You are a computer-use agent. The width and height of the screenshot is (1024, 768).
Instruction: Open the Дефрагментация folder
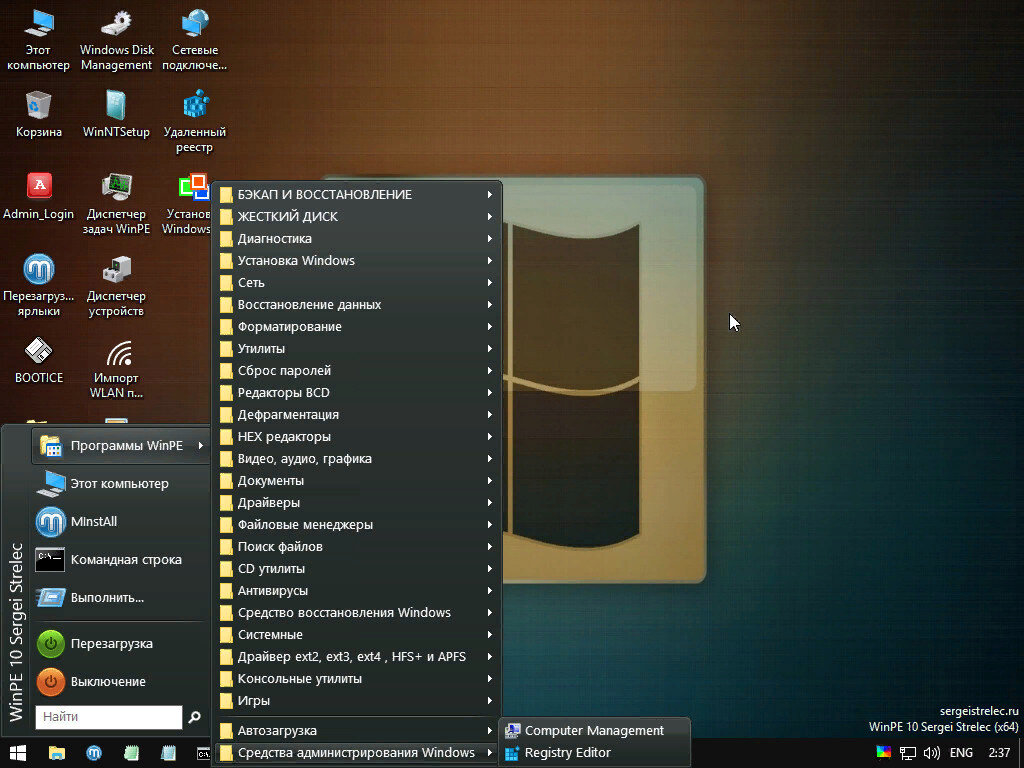(x=357, y=415)
